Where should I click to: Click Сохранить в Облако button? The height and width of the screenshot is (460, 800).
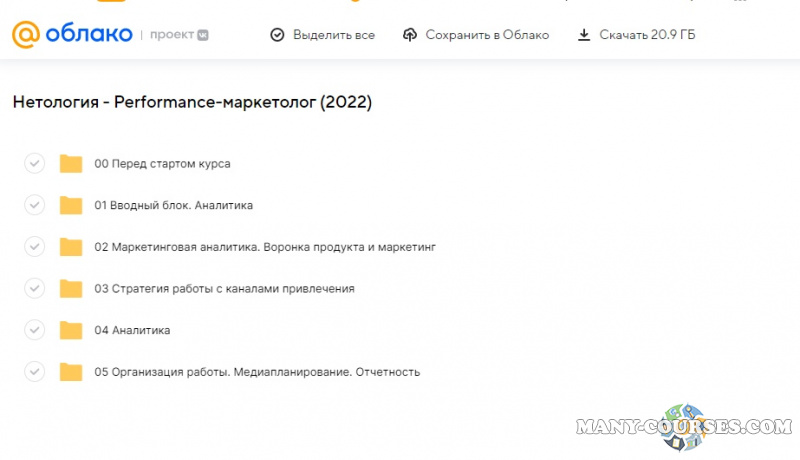487,35
